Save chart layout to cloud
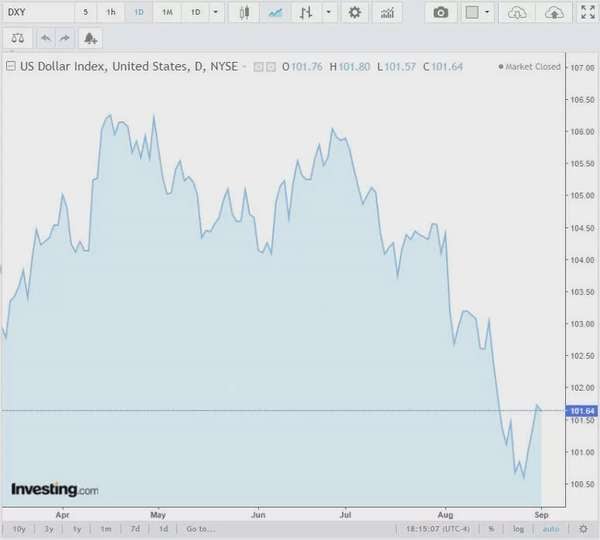This screenshot has width=600, height=540. (554, 13)
